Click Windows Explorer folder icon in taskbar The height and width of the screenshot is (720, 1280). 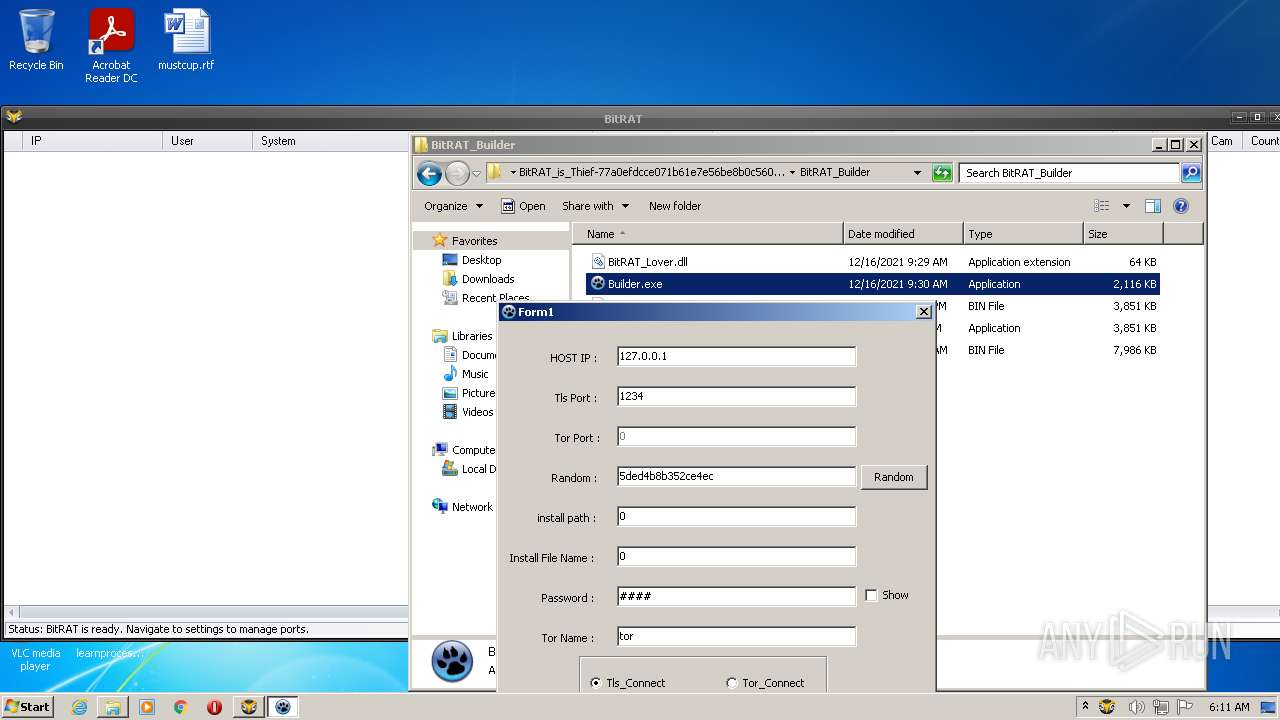pos(113,707)
